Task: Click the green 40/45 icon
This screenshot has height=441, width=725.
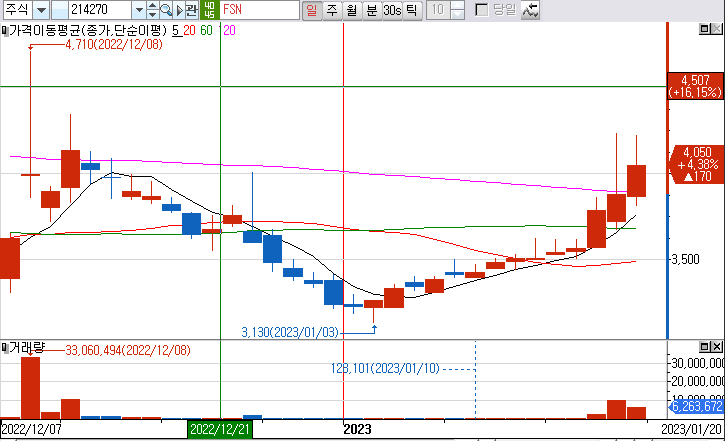Action: [x=209, y=10]
